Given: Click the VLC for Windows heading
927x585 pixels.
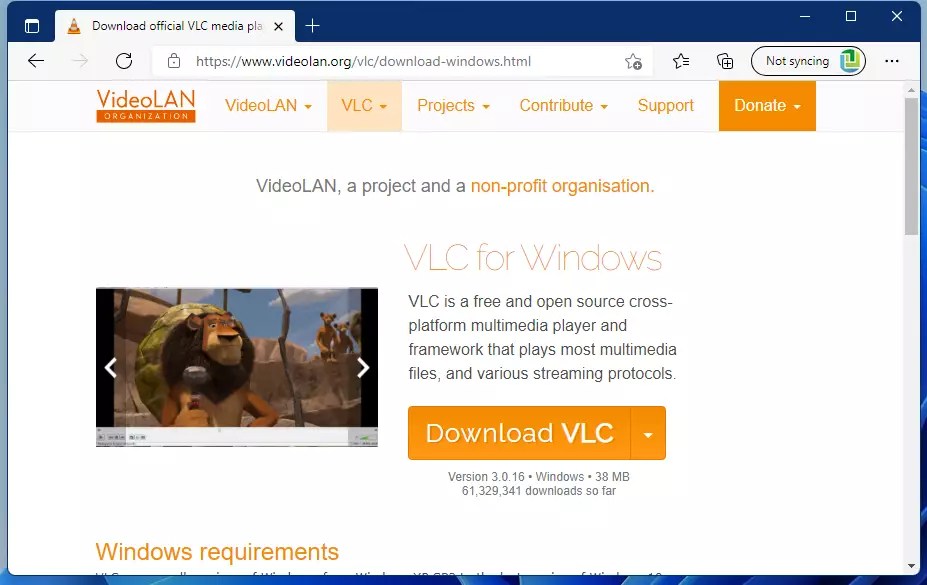Looking at the screenshot, I should click(x=533, y=258).
